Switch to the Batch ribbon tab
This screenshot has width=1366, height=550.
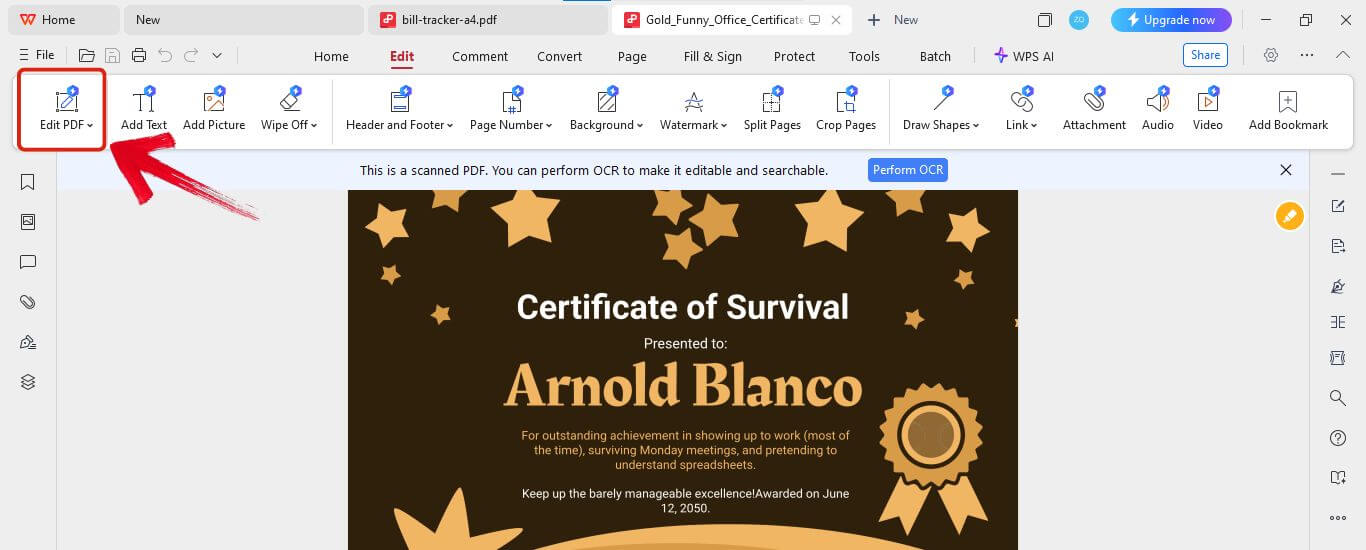click(935, 56)
